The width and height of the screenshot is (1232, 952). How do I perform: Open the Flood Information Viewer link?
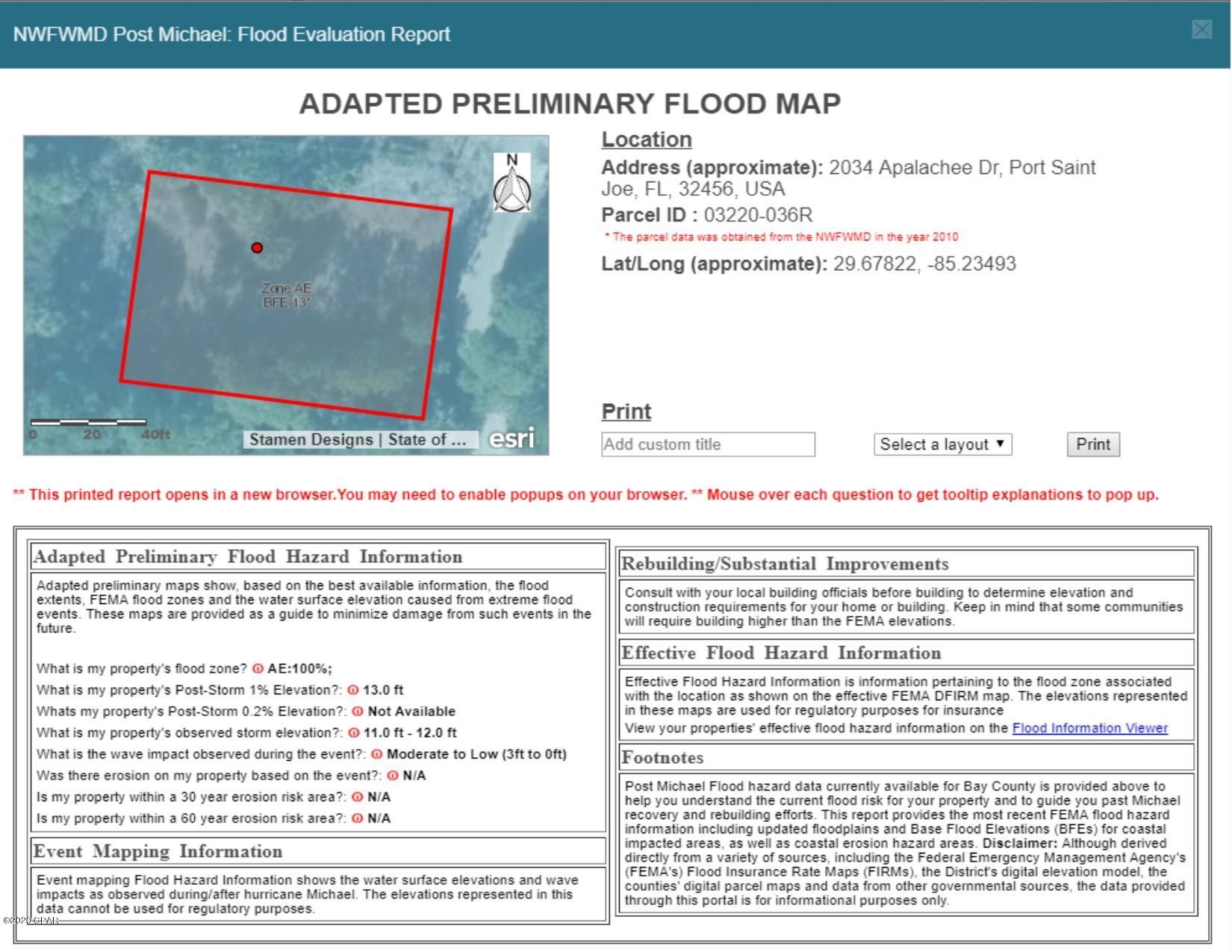[1089, 729]
